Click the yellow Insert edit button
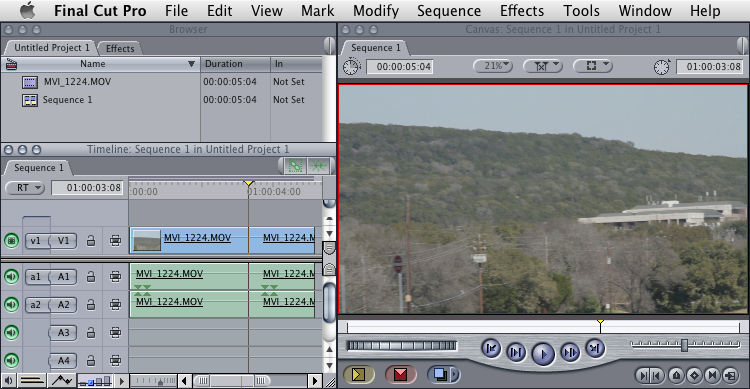This screenshot has width=750, height=389. 358,374
